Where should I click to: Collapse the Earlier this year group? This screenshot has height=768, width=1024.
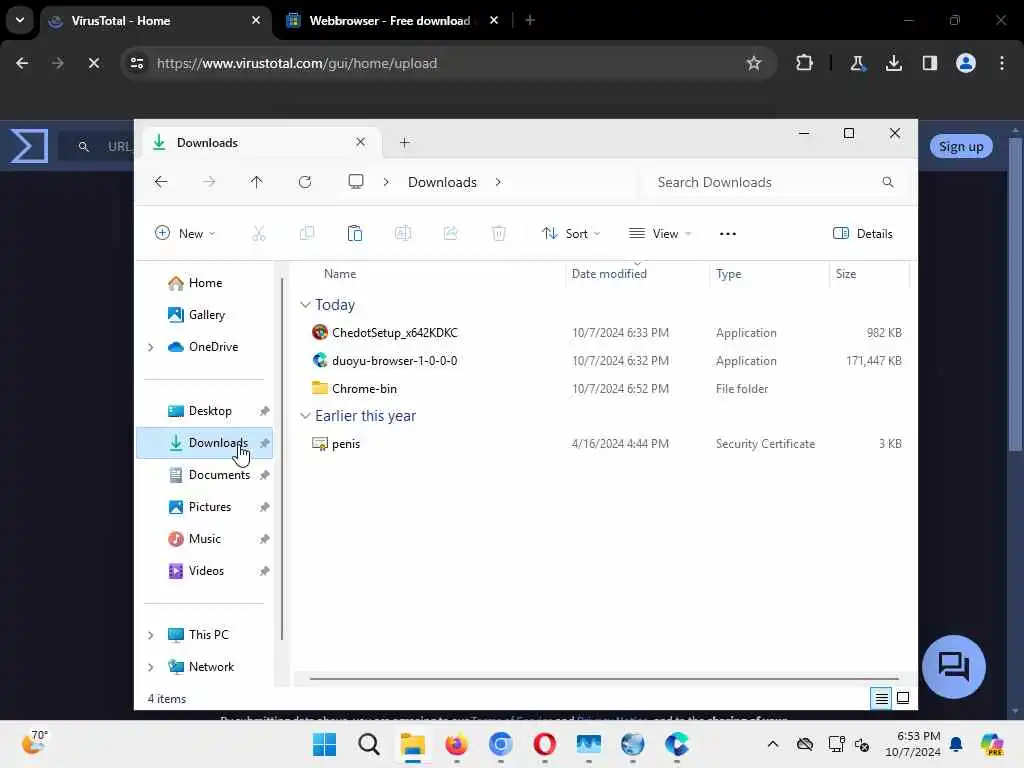point(305,416)
